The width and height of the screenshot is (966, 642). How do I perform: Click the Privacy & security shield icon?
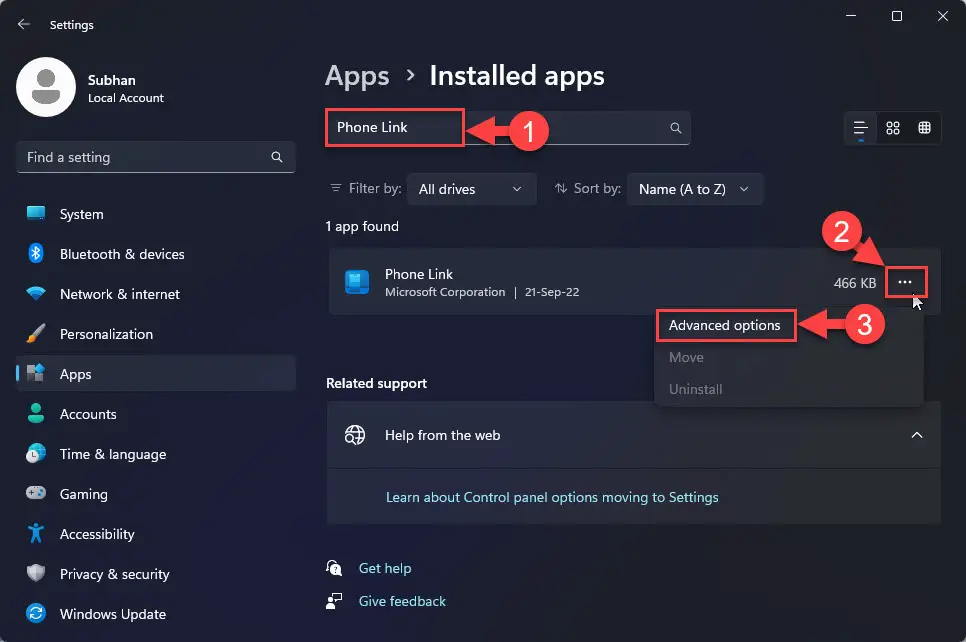coord(36,573)
